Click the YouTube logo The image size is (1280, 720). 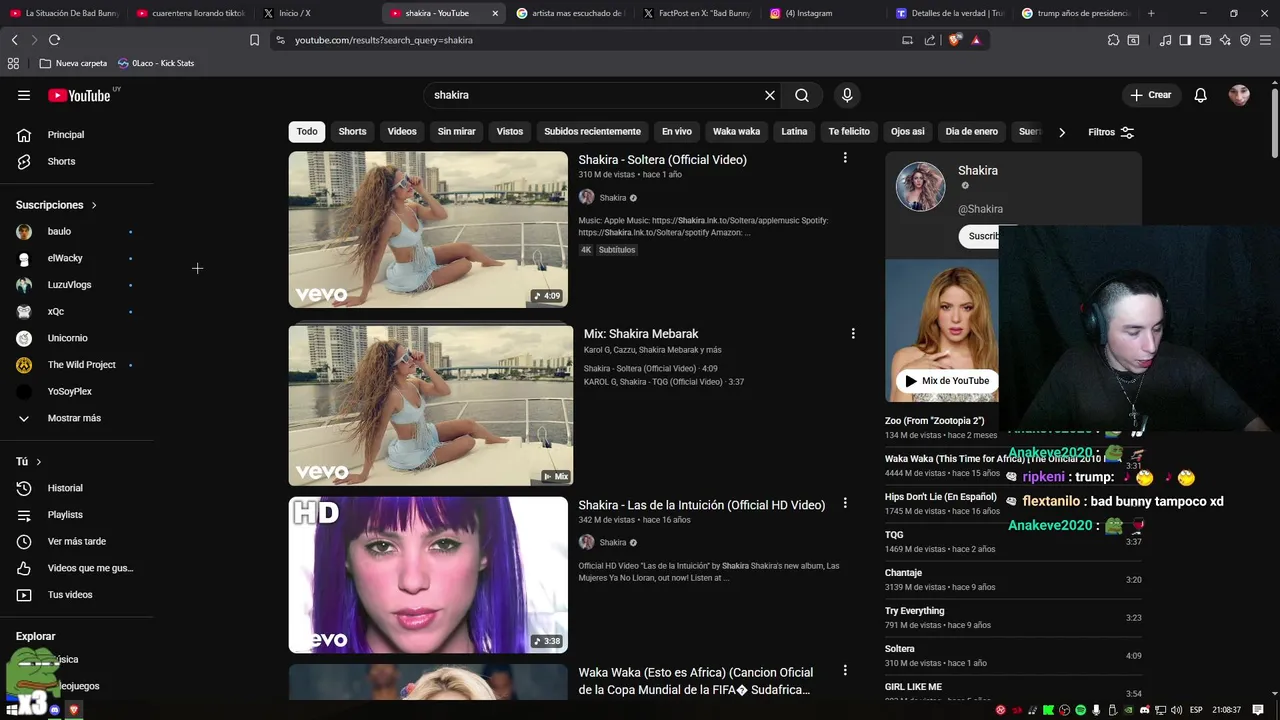(x=79, y=96)
